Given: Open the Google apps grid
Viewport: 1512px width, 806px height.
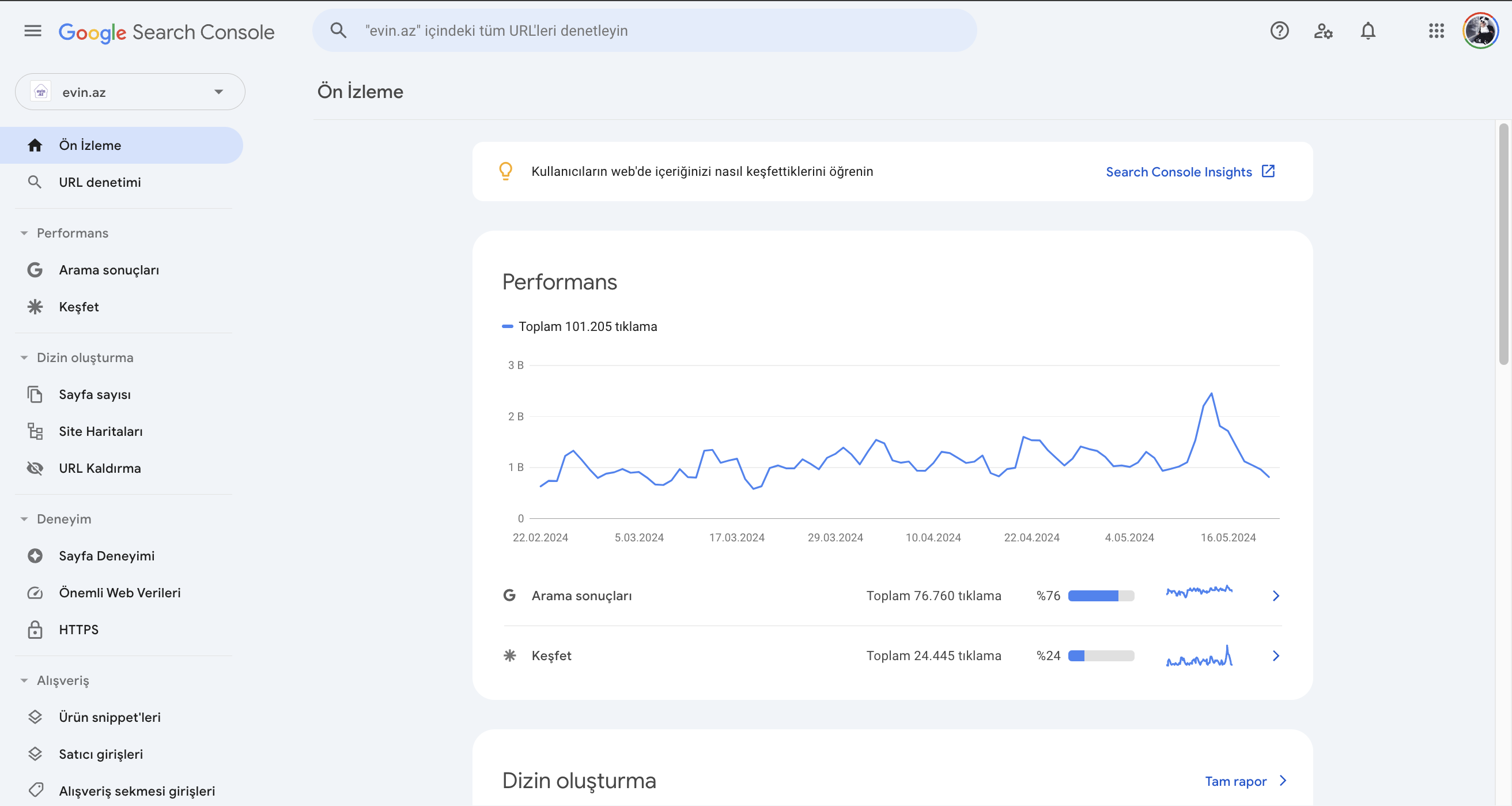Looking at the screenshot, I should click(1437, 31).
